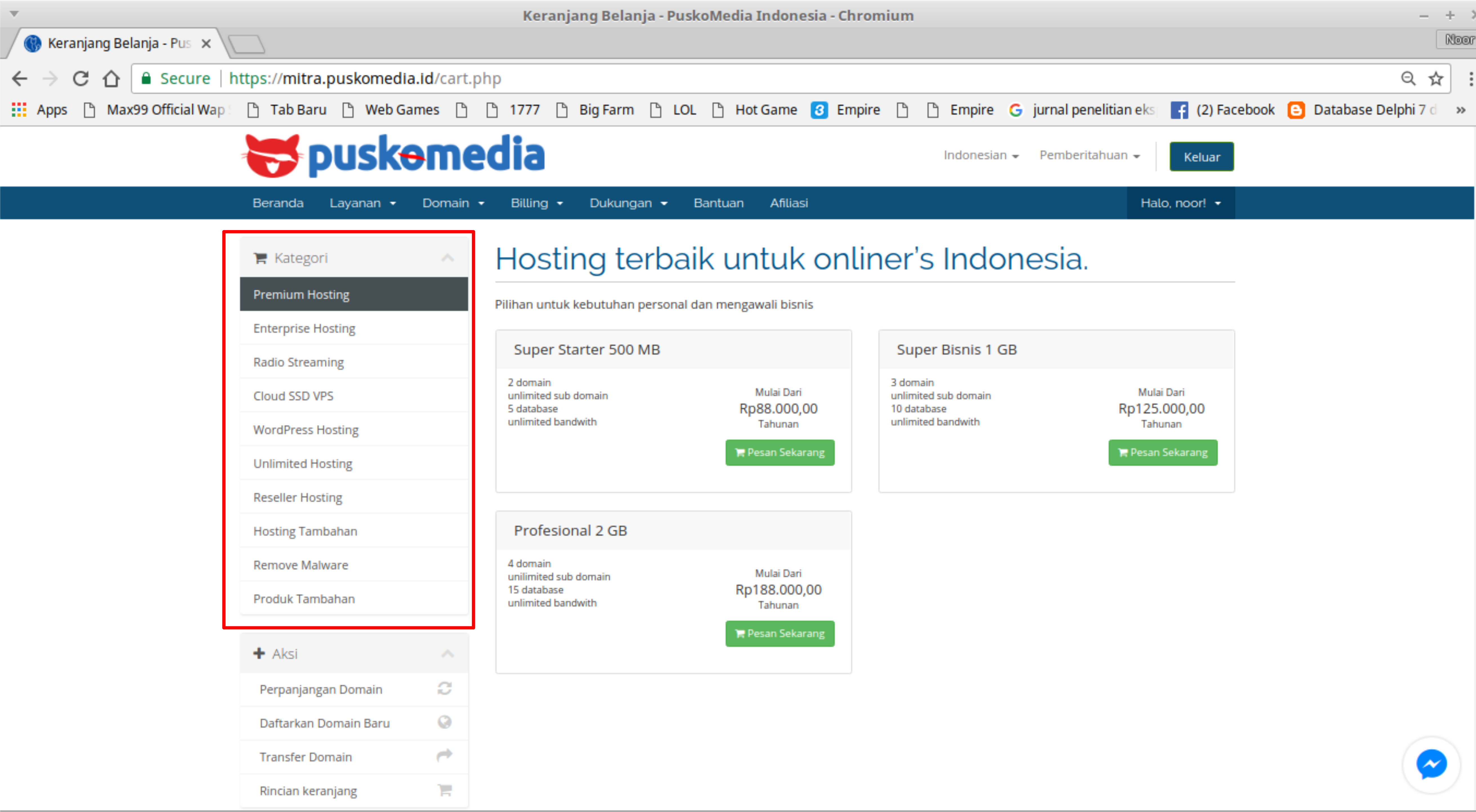Screen dimensions: 1476x812
Task: Open Afiliasi in the navigation bar
Action: point(789,203)
